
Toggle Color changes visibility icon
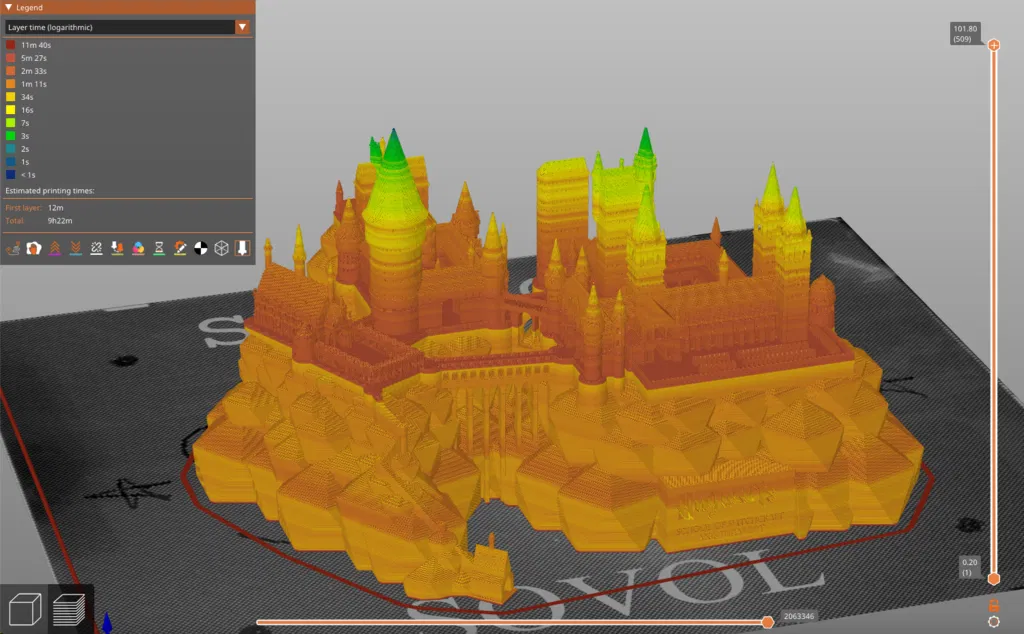click(x=138, y=248)
